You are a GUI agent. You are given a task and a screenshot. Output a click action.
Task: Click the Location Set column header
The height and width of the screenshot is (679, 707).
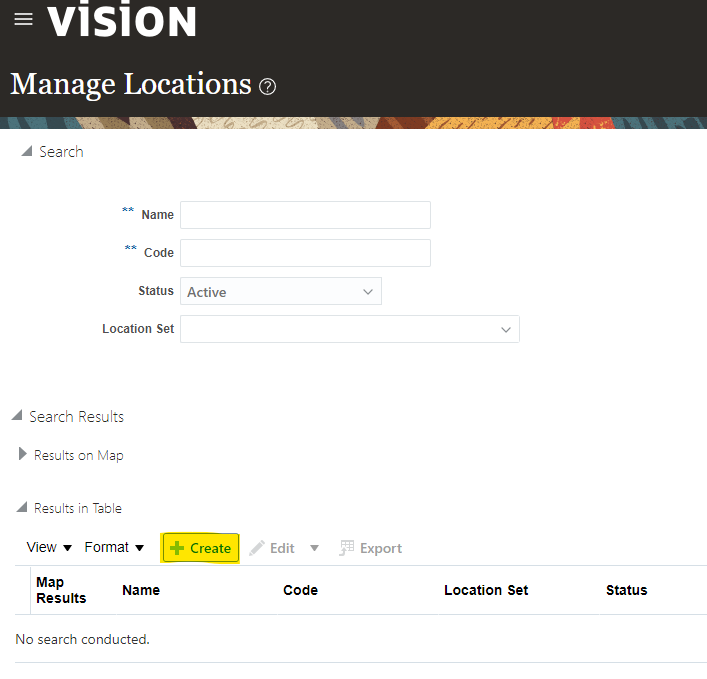486,590
